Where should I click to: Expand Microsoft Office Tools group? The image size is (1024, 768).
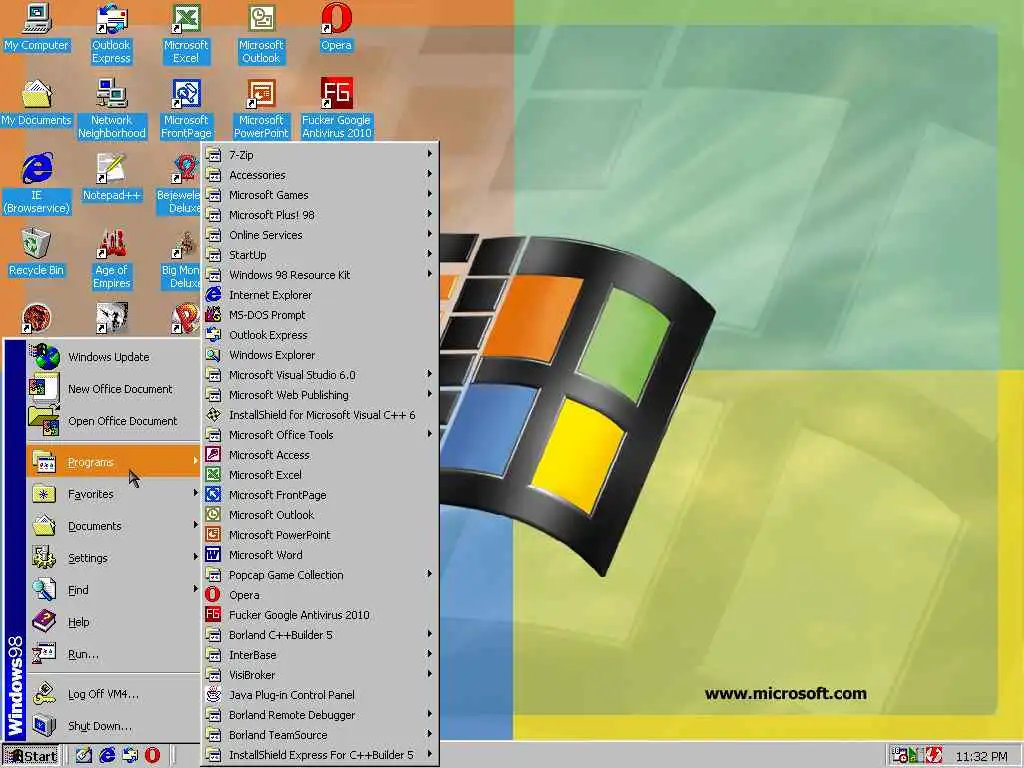tap(320, 435)
